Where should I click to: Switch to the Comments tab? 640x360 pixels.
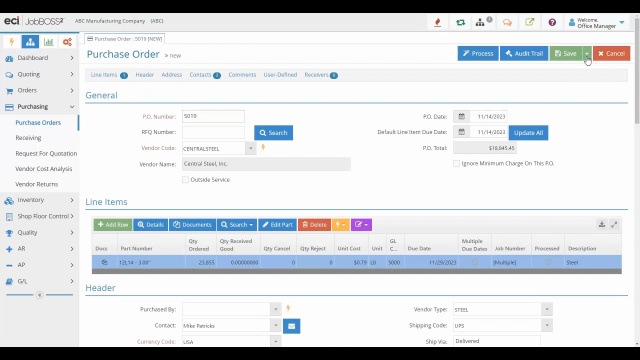coord(242,75)
